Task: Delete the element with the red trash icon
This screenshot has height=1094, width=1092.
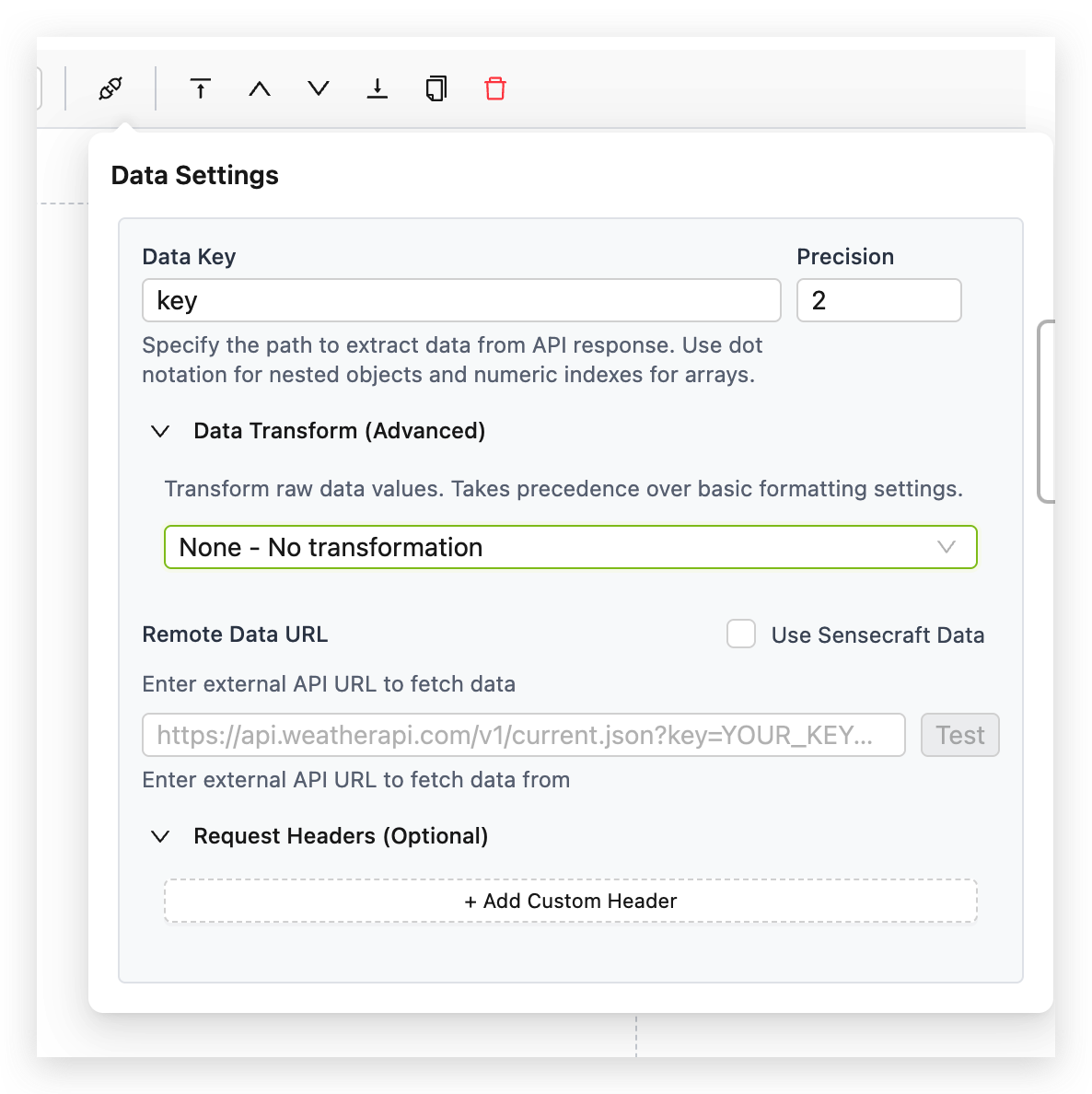Action: [x=495, y=88]
